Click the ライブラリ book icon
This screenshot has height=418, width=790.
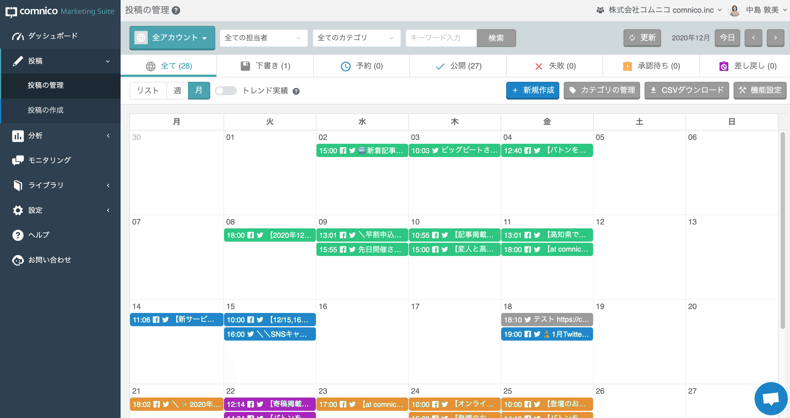point(18,185)
